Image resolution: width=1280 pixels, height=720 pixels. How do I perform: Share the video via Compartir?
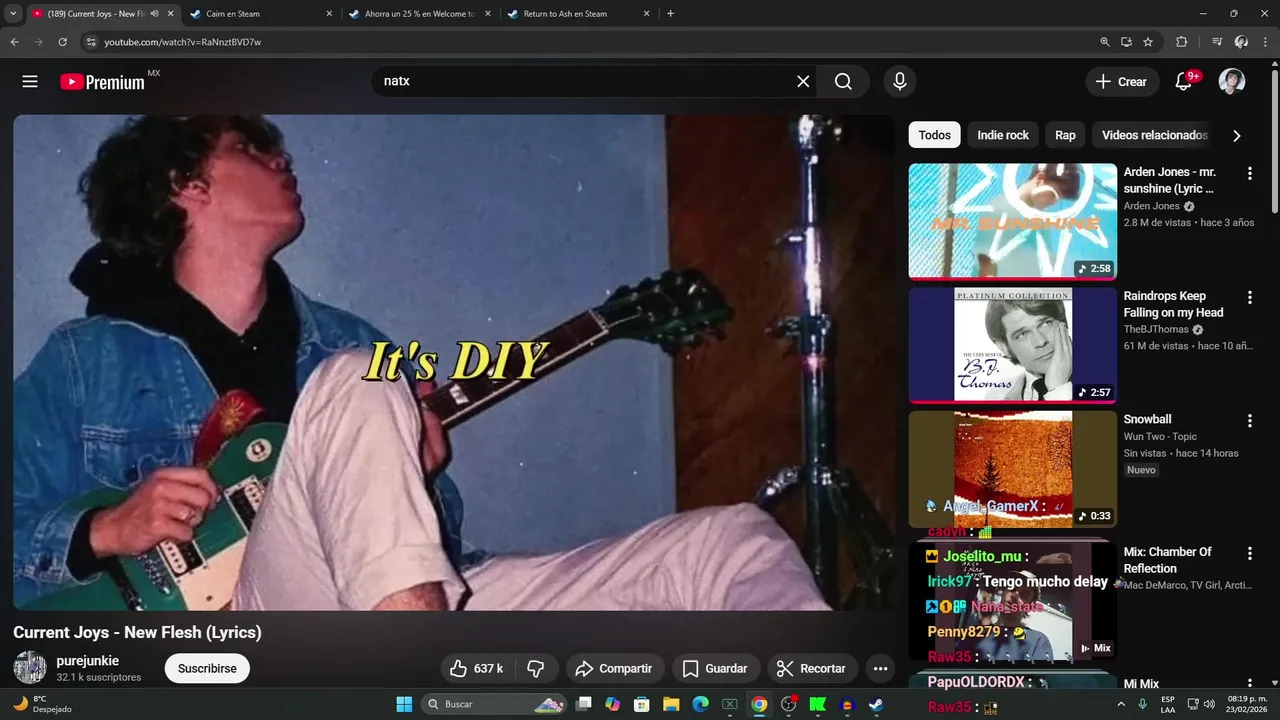point(615,668)
